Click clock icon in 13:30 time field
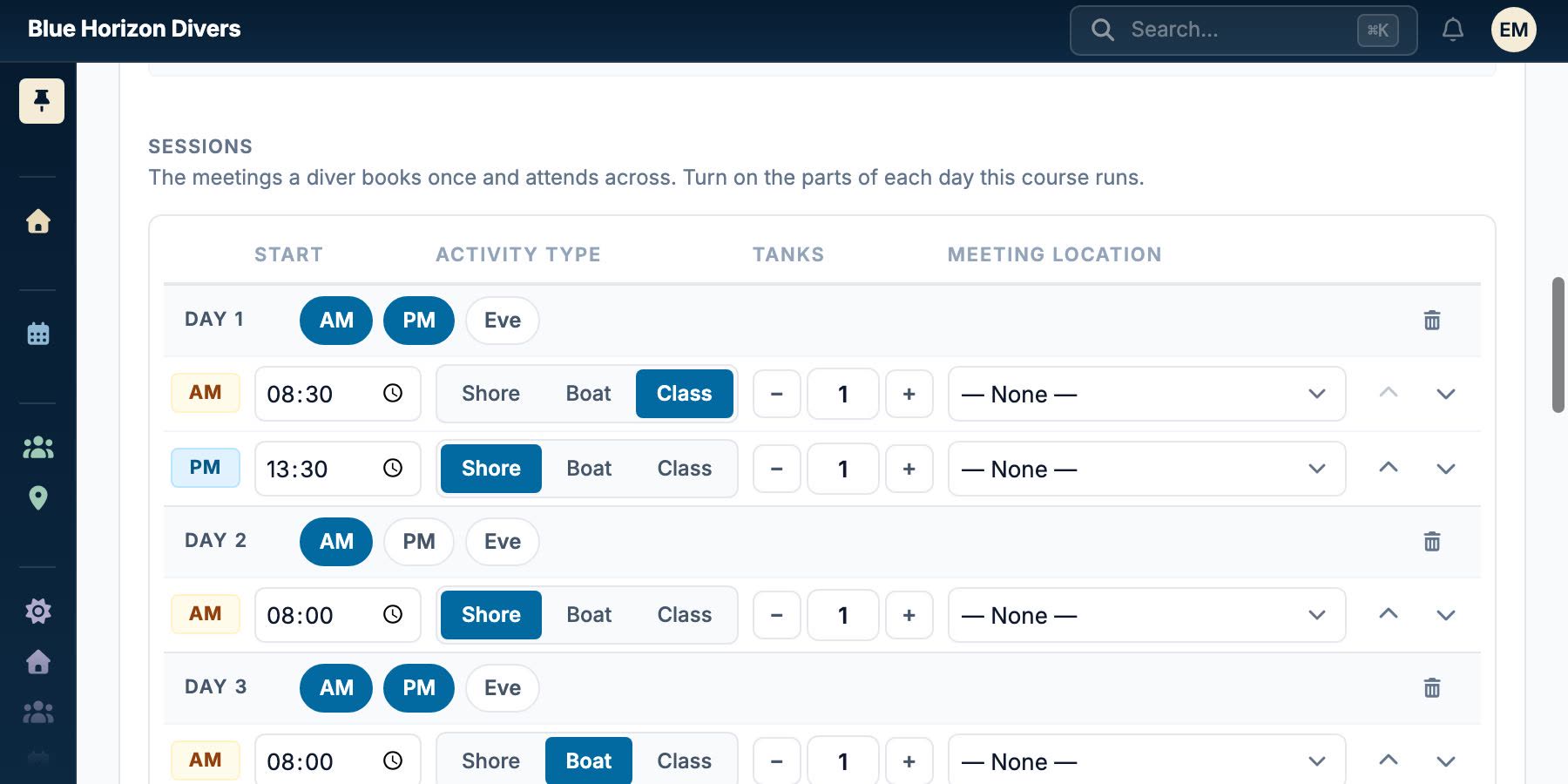The image size is (1568, 784). pos(393,469)
